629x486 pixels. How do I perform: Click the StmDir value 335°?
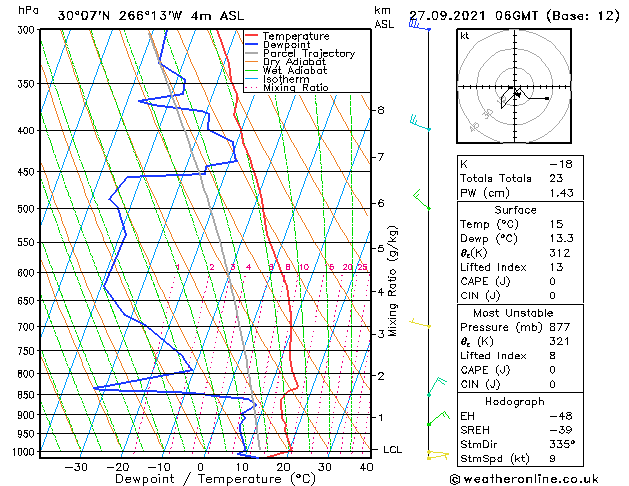[562, 444]
